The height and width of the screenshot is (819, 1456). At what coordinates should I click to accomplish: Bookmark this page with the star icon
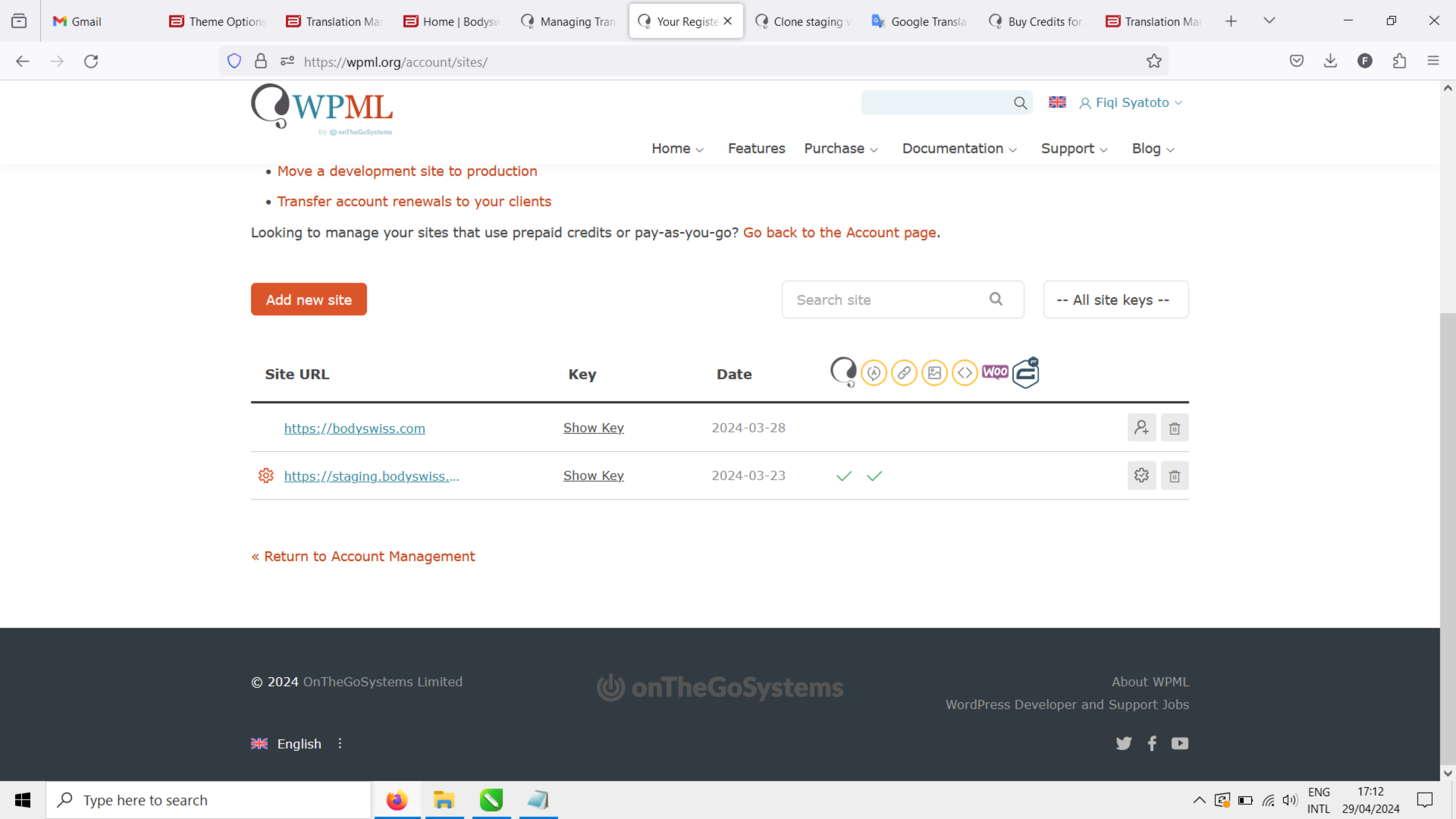pos(1154,61)
